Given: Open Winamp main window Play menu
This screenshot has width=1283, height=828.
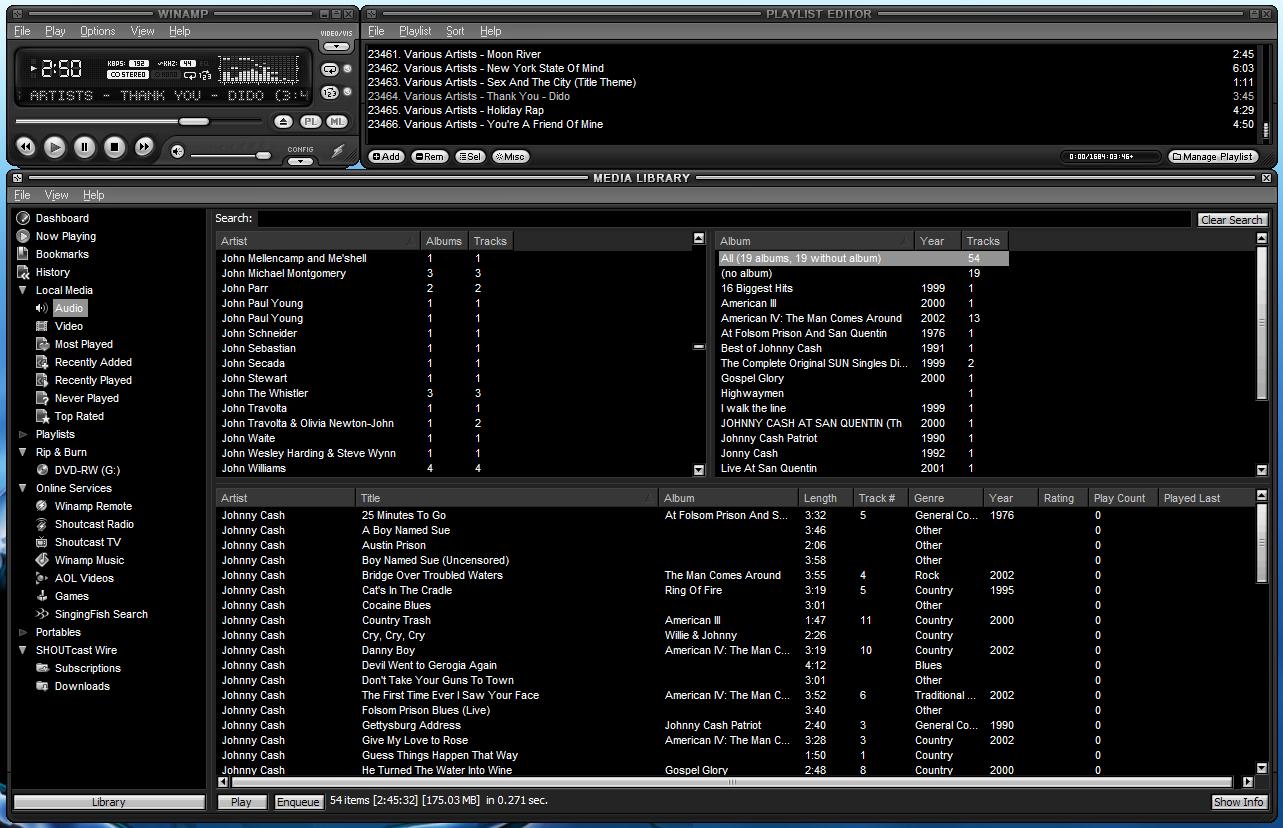Looking at the screenshot, I should tap(55, 31).
